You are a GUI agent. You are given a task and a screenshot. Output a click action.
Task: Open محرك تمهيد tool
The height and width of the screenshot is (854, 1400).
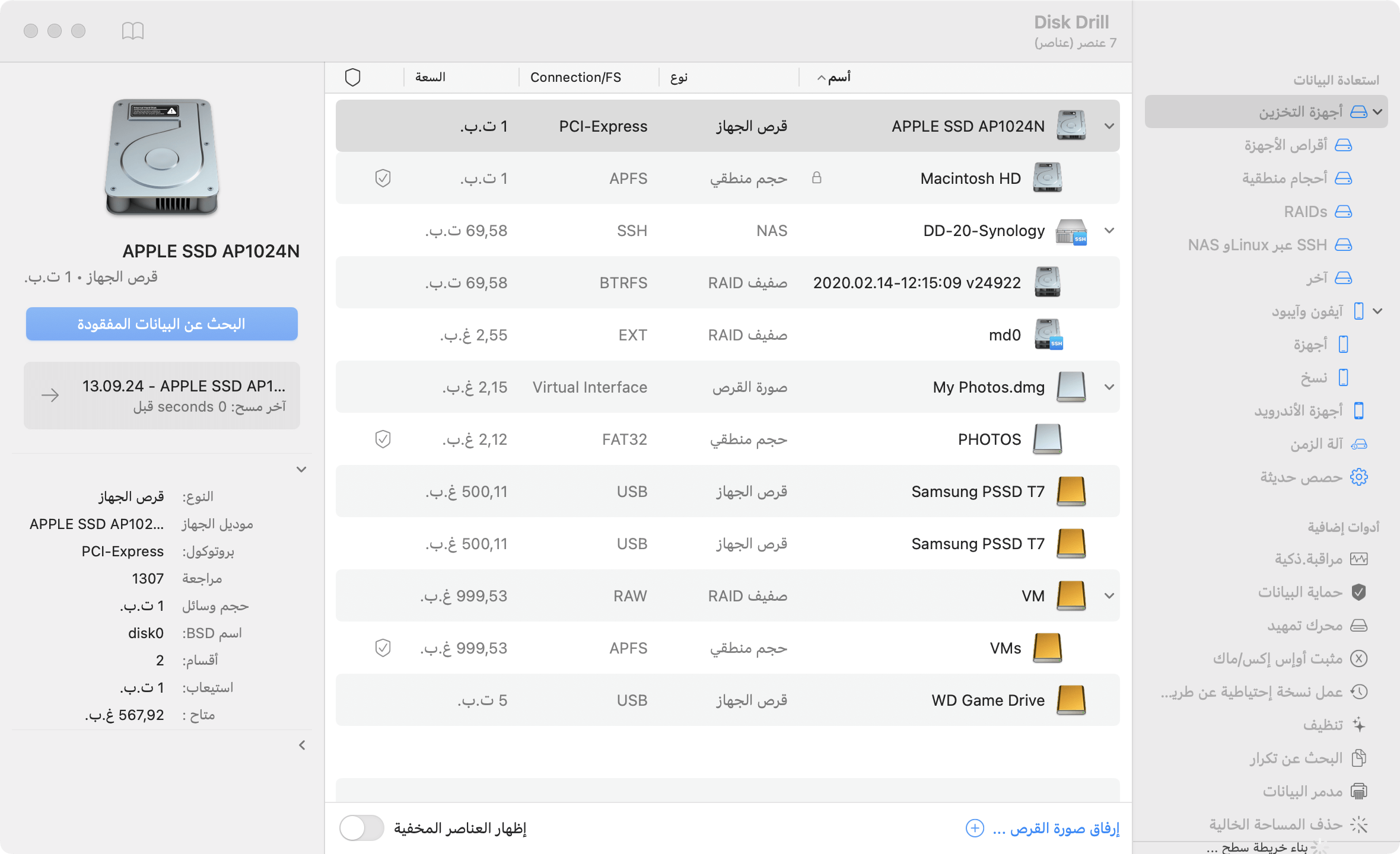1317,625
